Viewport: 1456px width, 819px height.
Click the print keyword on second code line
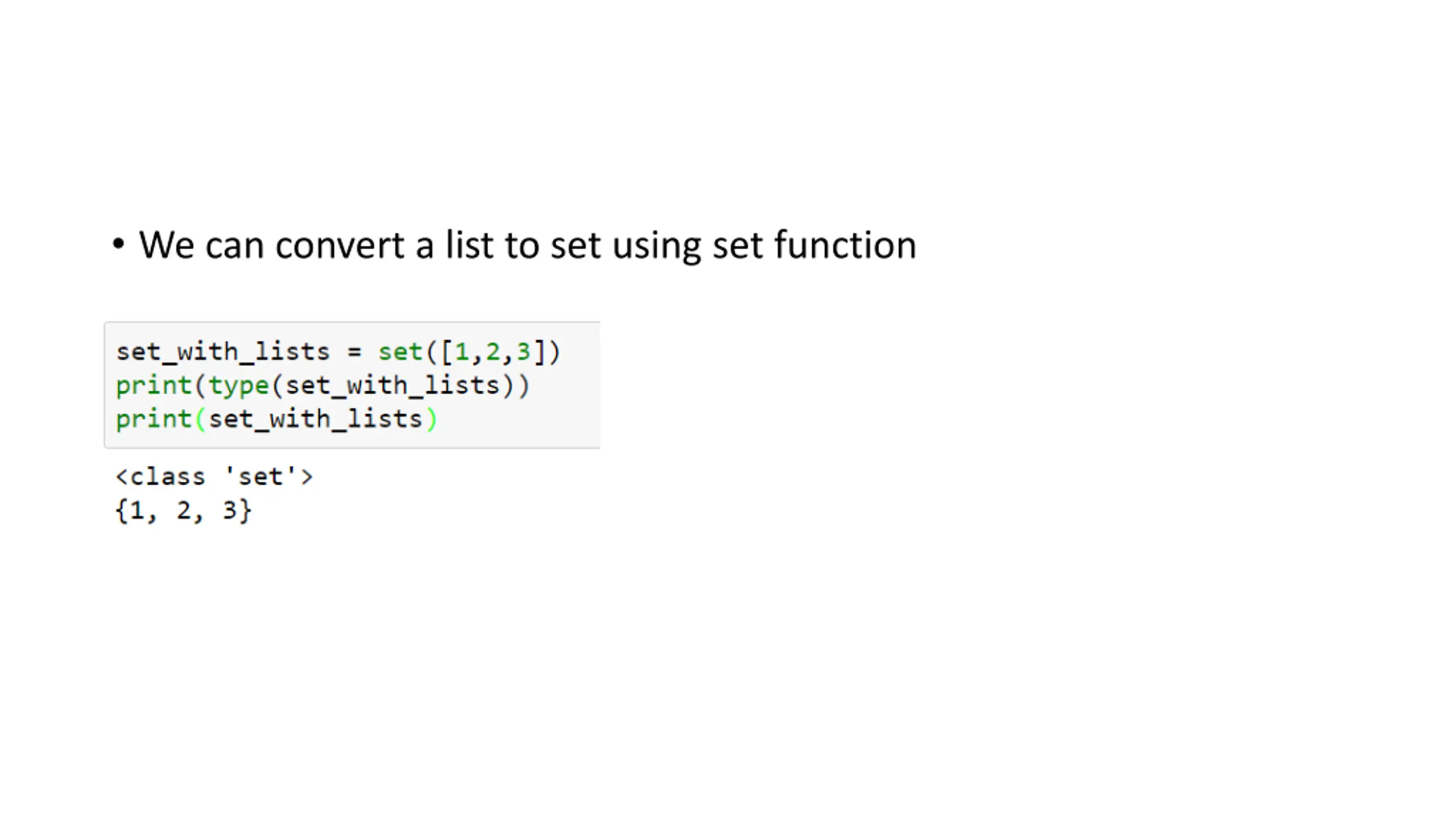point(154,386)
